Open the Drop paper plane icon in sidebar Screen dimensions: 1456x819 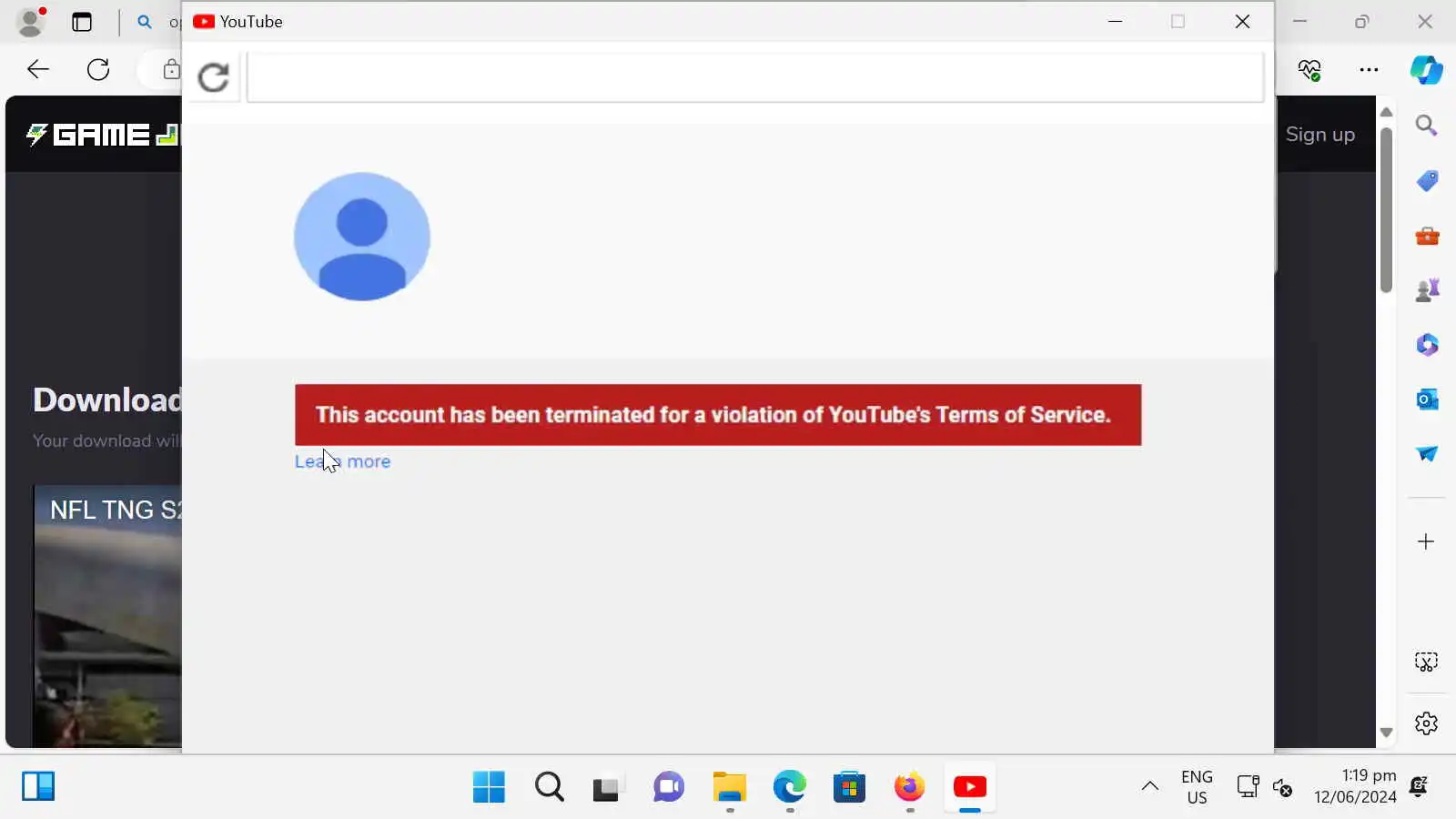[1426, 453]
